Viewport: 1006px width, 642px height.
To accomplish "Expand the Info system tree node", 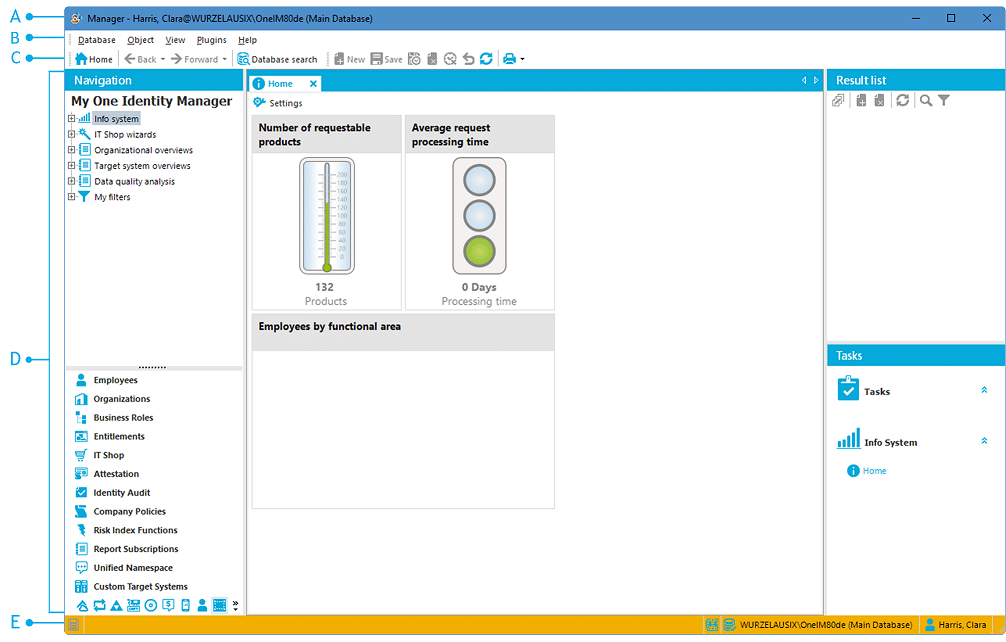I will tap(71, 119).
